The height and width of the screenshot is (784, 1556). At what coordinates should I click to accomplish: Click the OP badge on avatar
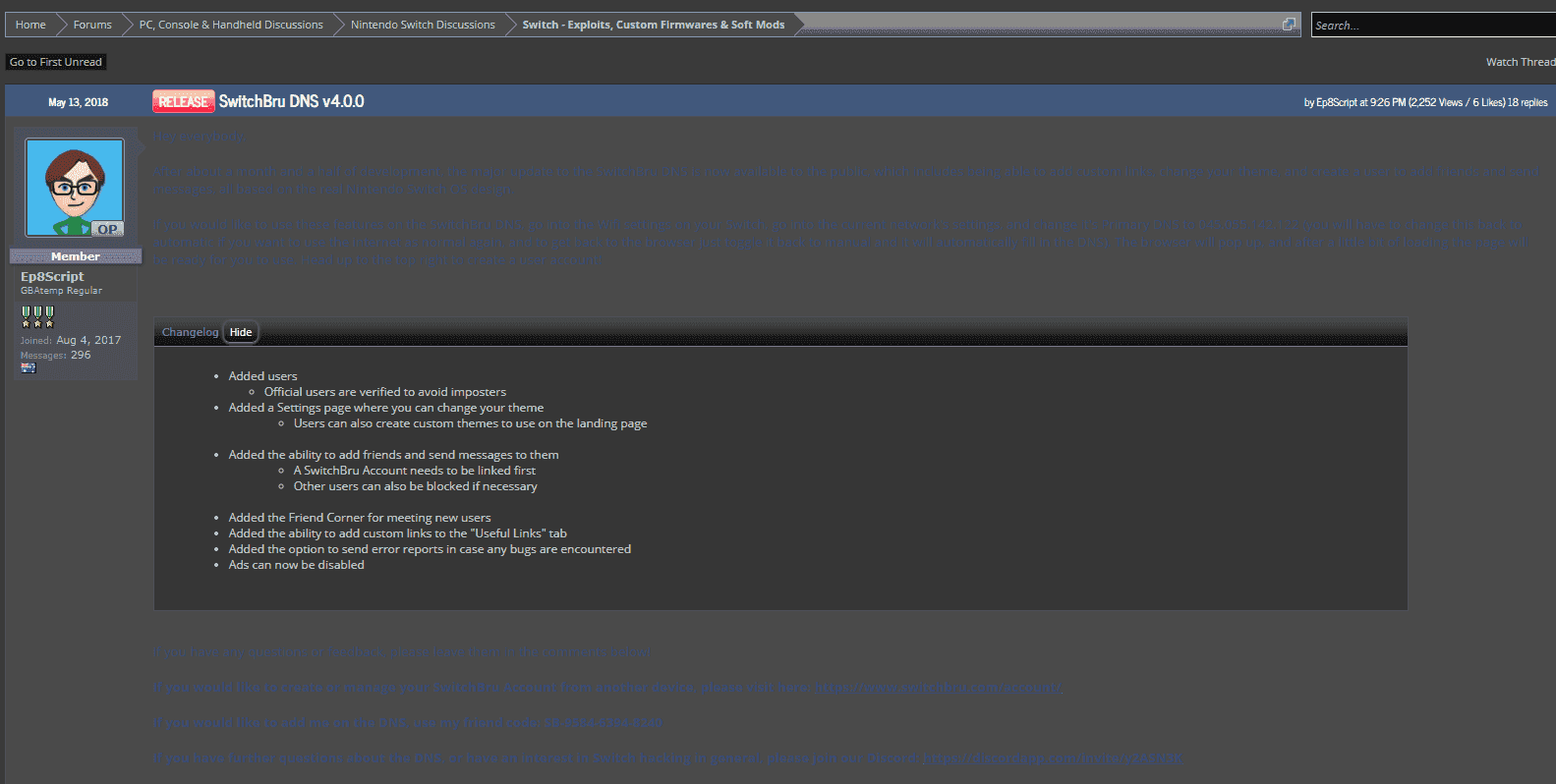[107, 229]
